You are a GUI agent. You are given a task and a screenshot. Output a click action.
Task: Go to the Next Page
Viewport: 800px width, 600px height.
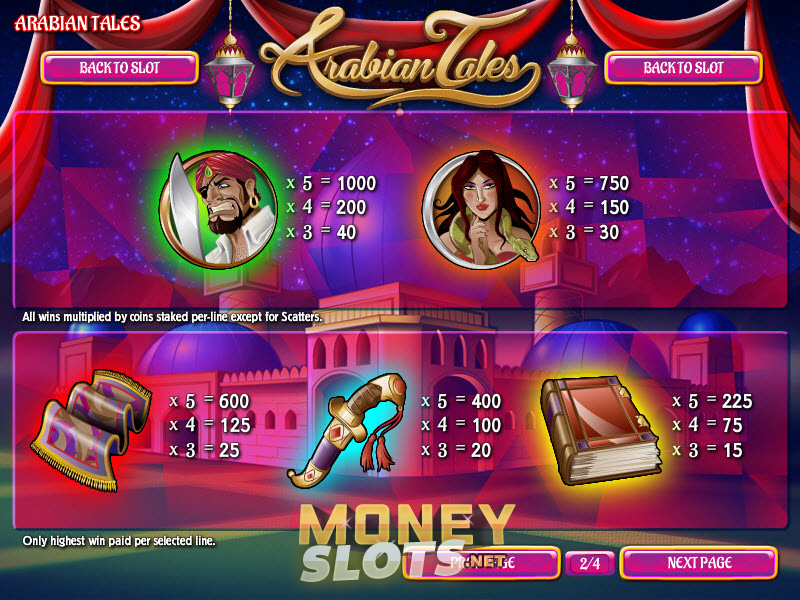699,563
